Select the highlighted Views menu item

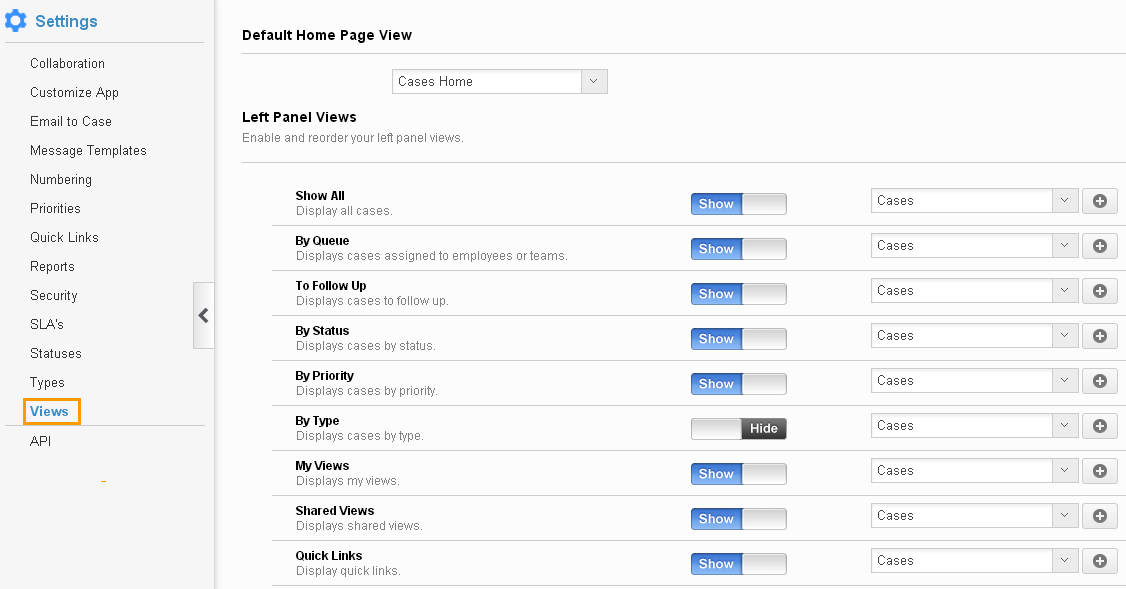click(x=51, y=412)
